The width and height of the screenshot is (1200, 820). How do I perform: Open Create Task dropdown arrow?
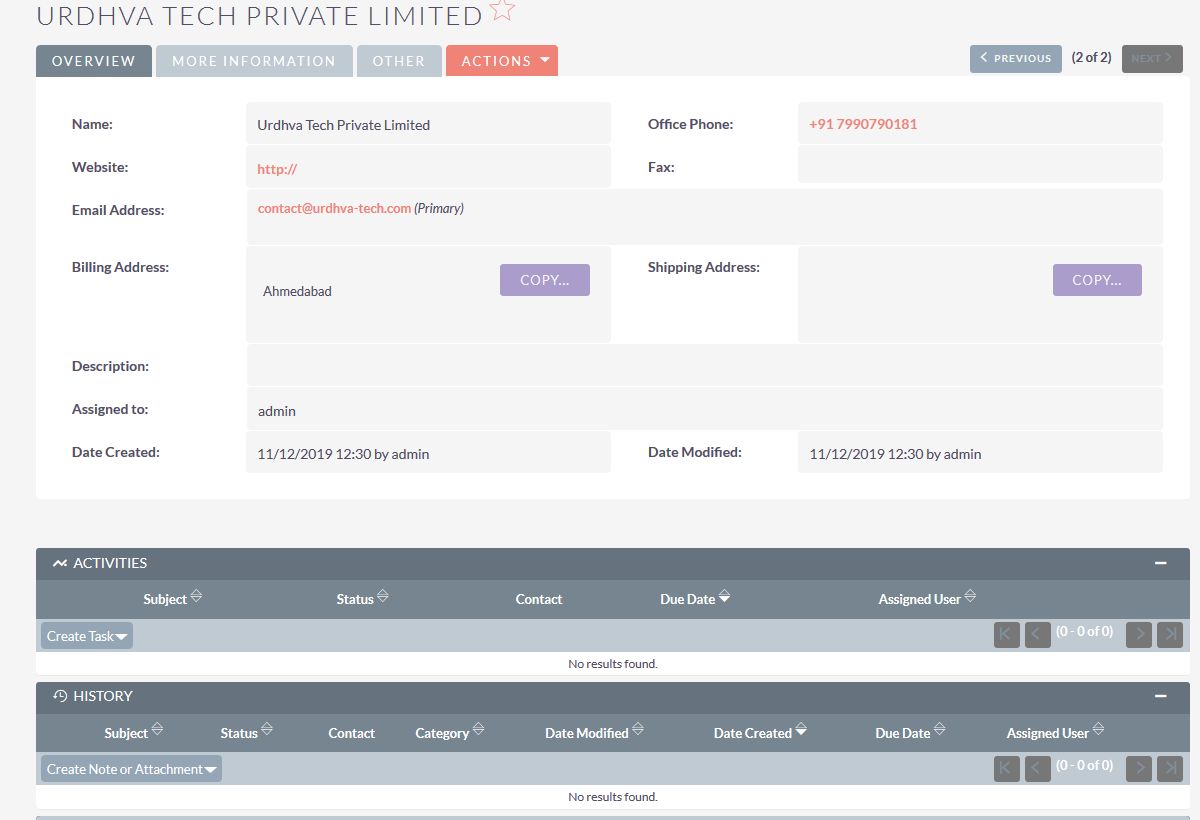point(121,637)
